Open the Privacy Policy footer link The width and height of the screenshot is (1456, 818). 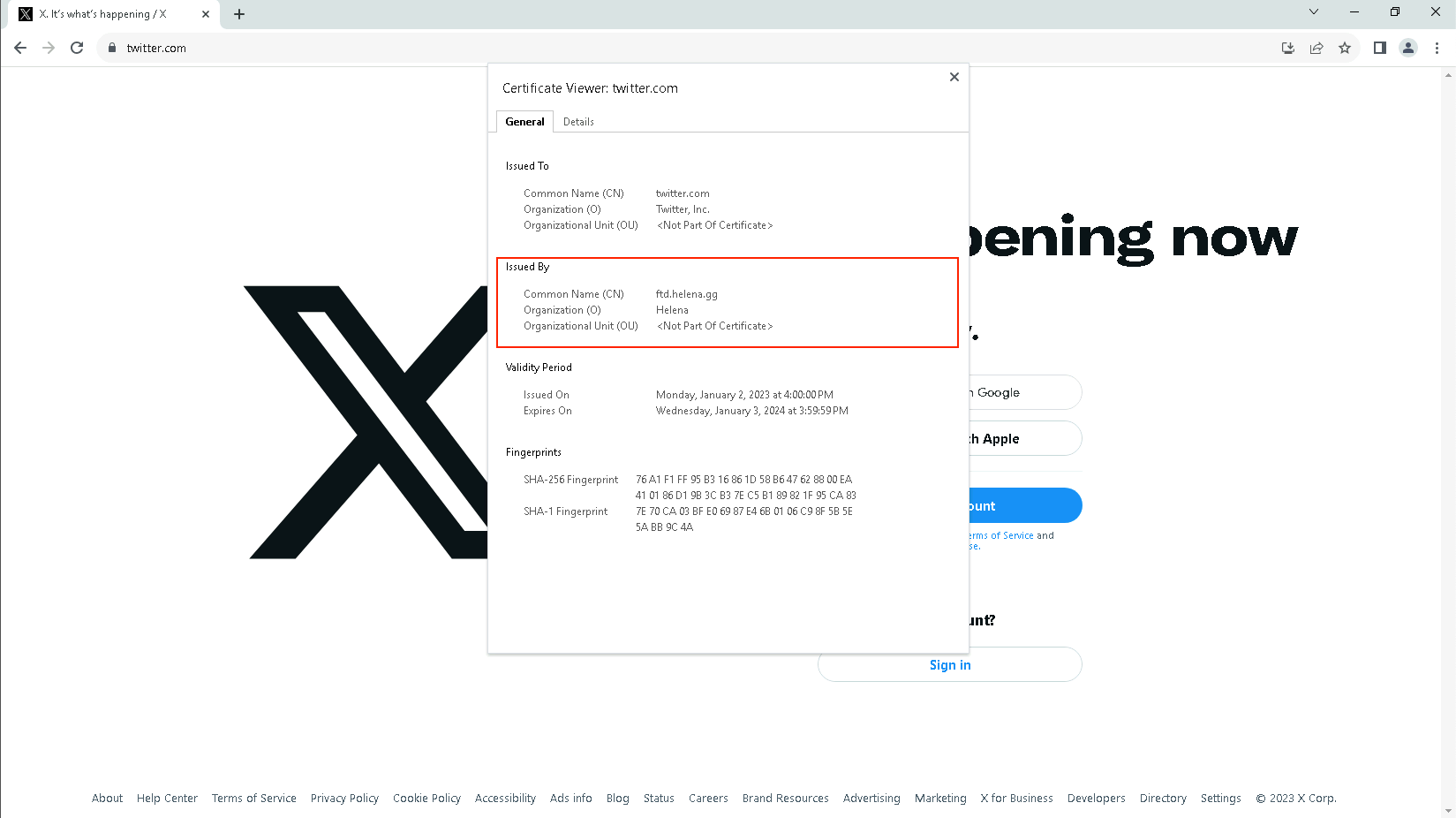(344, 799)
